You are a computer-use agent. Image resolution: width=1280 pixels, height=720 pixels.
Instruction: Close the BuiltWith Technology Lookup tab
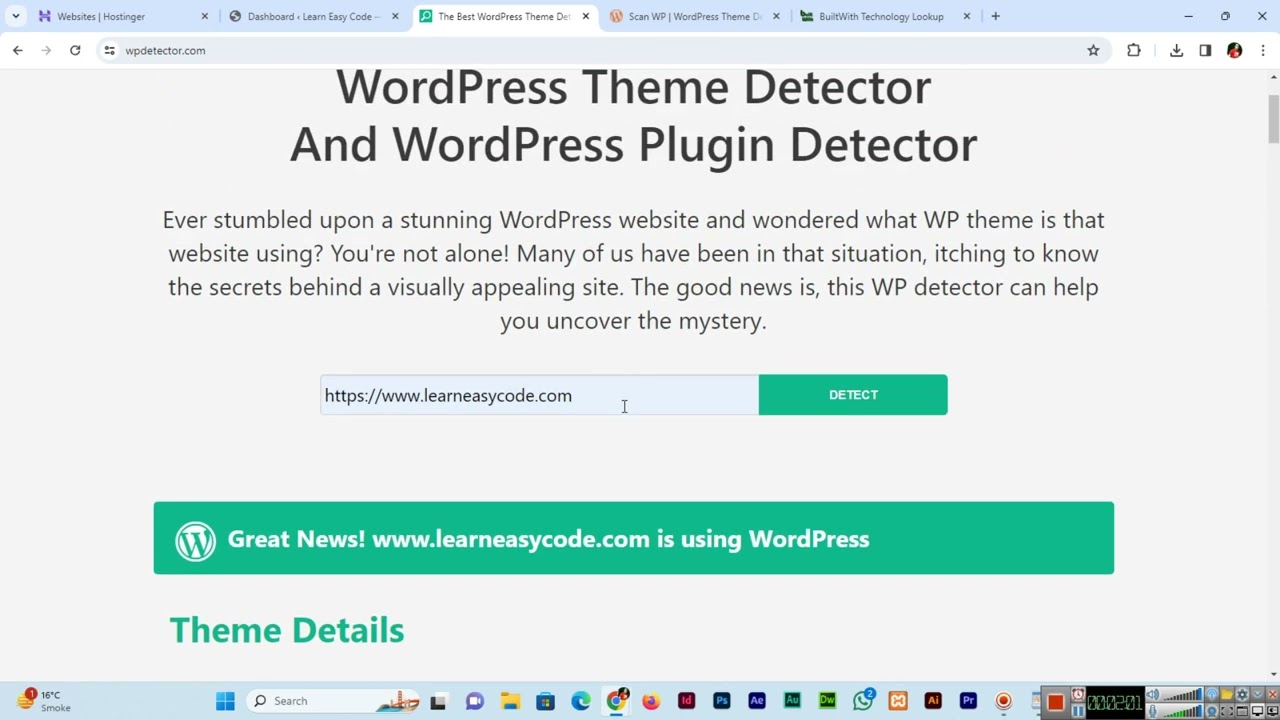pos(967,16)
